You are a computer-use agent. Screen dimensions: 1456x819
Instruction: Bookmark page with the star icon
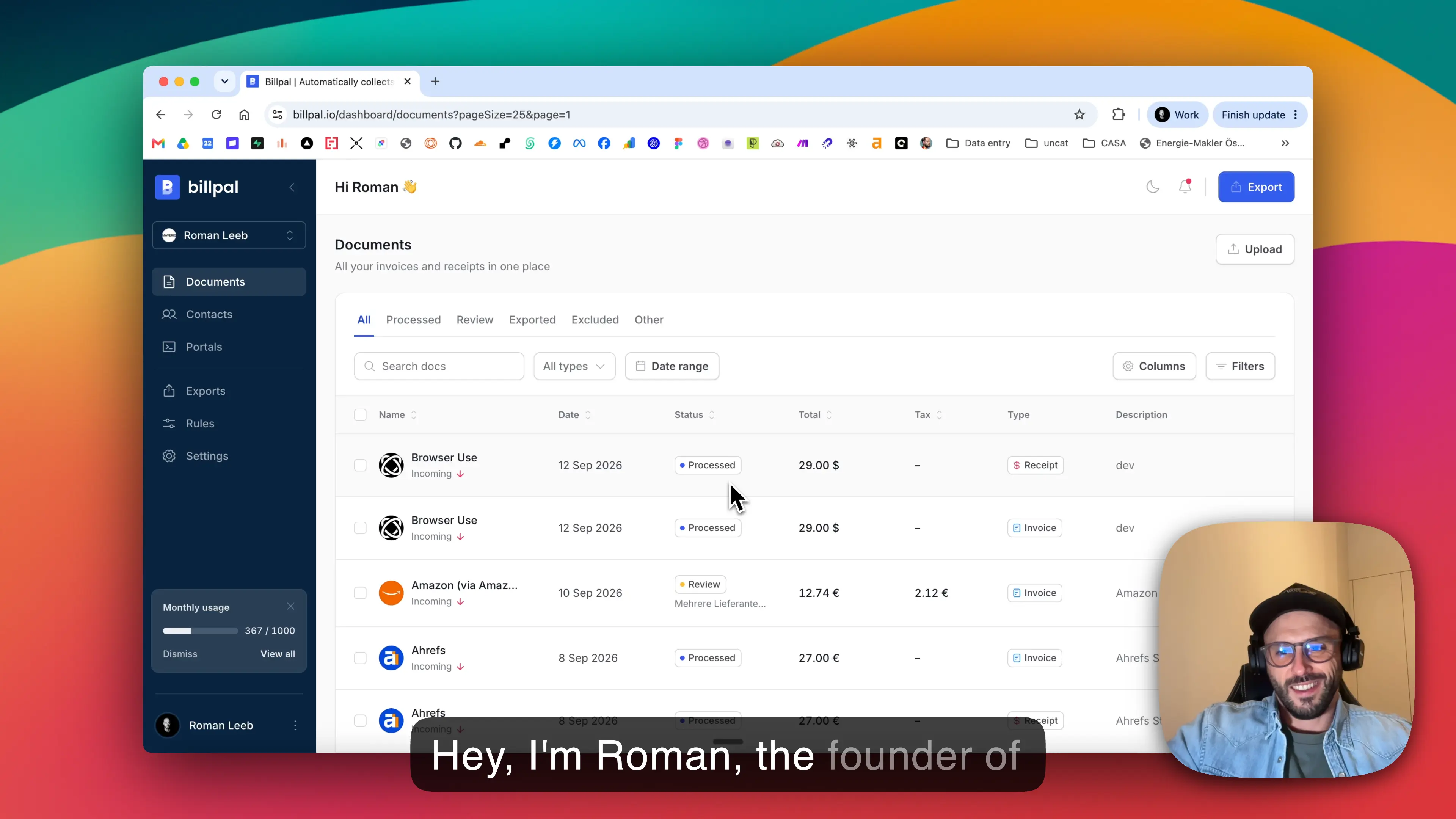click(1079, 115)
